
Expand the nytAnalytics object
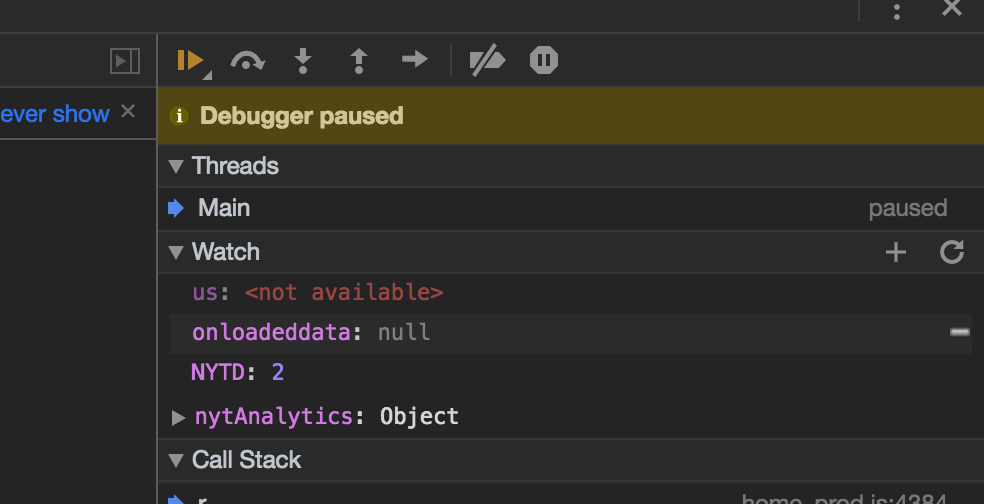[179, 417]
